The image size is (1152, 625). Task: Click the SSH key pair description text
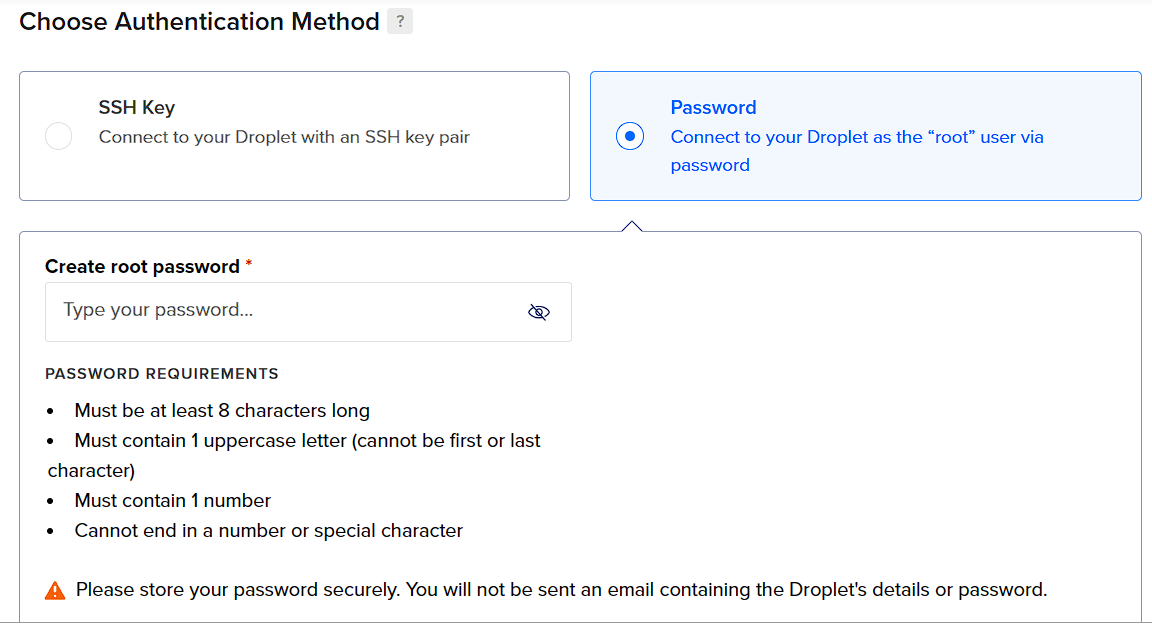point(284,137)
